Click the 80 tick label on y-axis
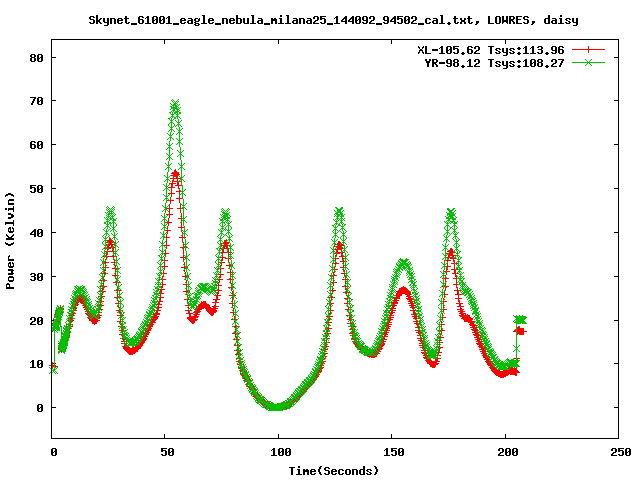640x480 pixels. [35, 58]
